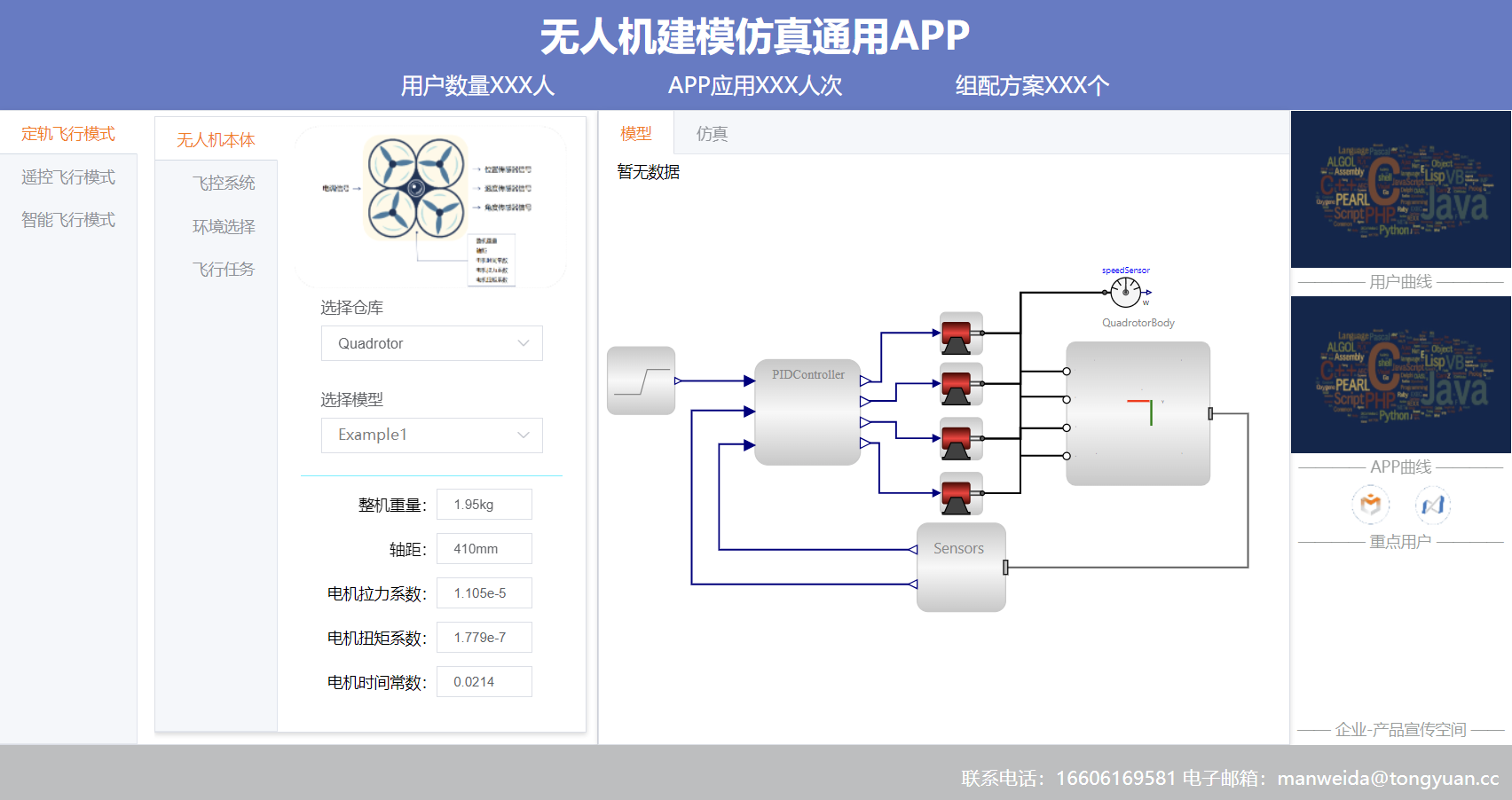Select the second red motor block
The width and height of the screenshot is (1512, 800).
point(962,384)
